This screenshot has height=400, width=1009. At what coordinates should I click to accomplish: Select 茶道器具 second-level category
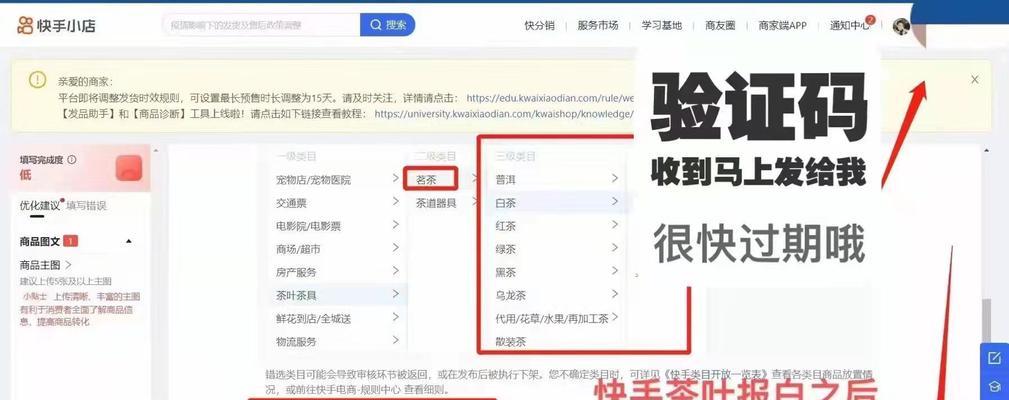(436, 203)
